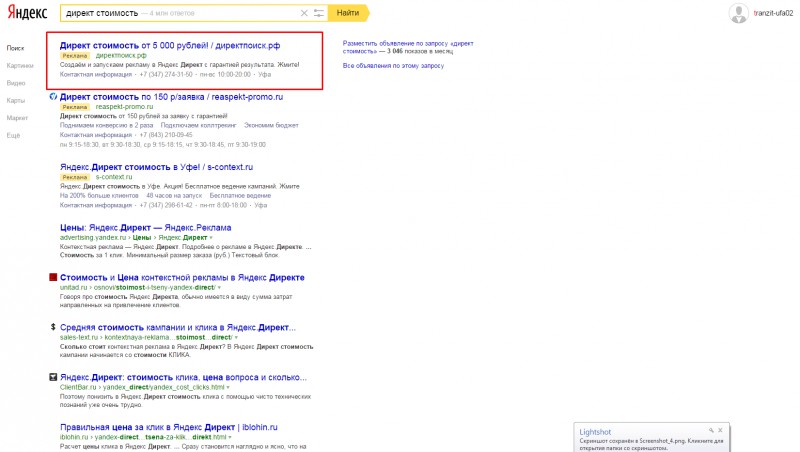Switch to the Видео tab
800x452 pixels.
(16, 83)
